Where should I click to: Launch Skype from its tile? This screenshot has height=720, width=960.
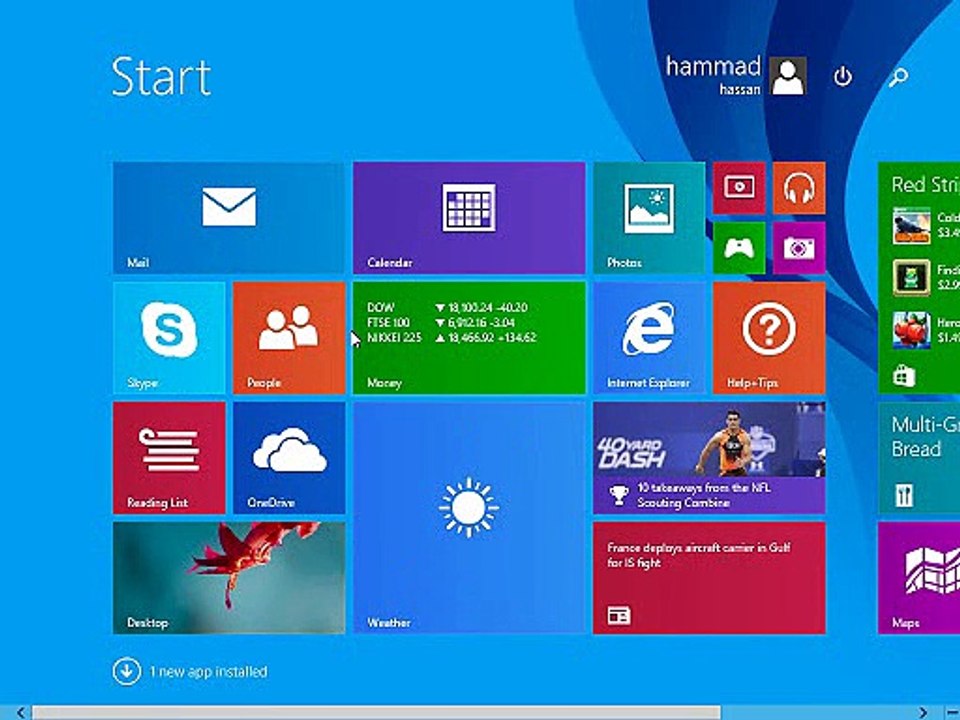pyautogui.click(x=169, y=337)
